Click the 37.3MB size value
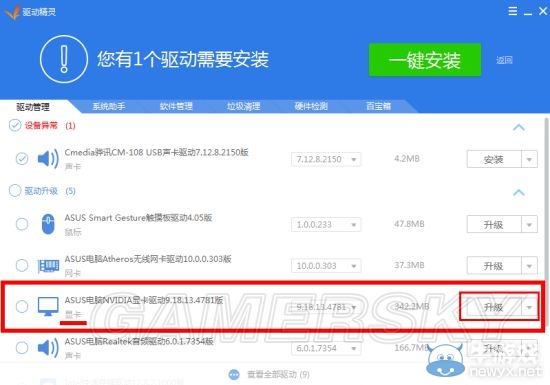 [x=409, y=265]
